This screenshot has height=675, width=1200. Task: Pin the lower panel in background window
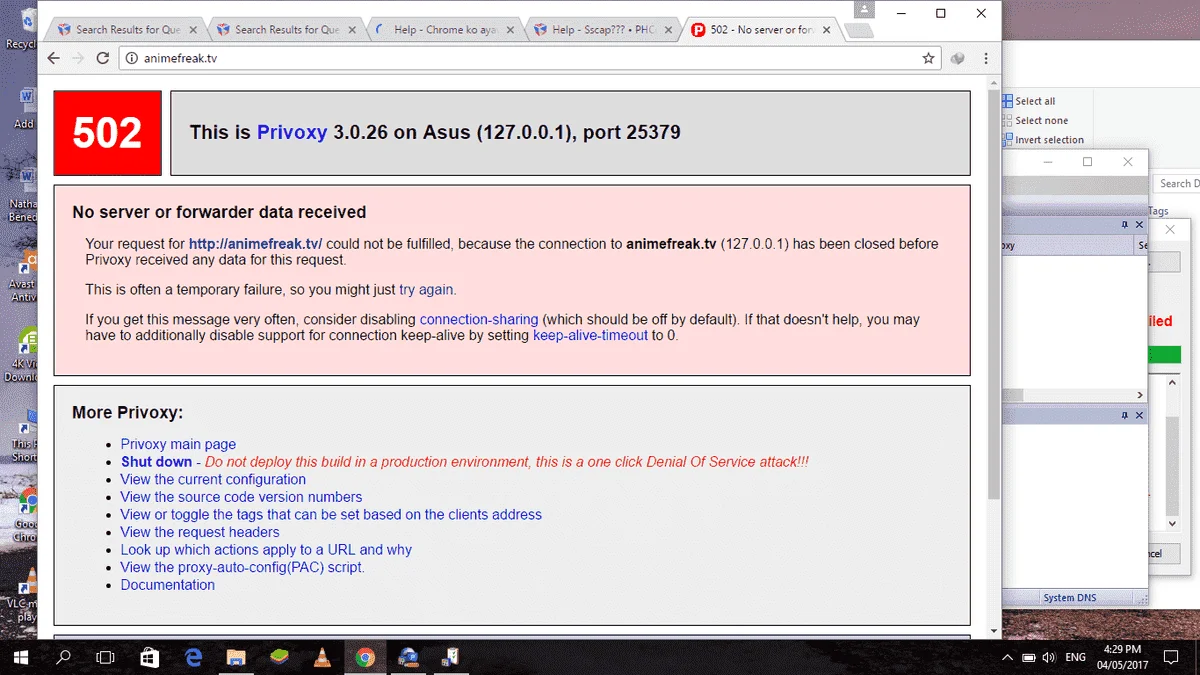coord(1124,415)
